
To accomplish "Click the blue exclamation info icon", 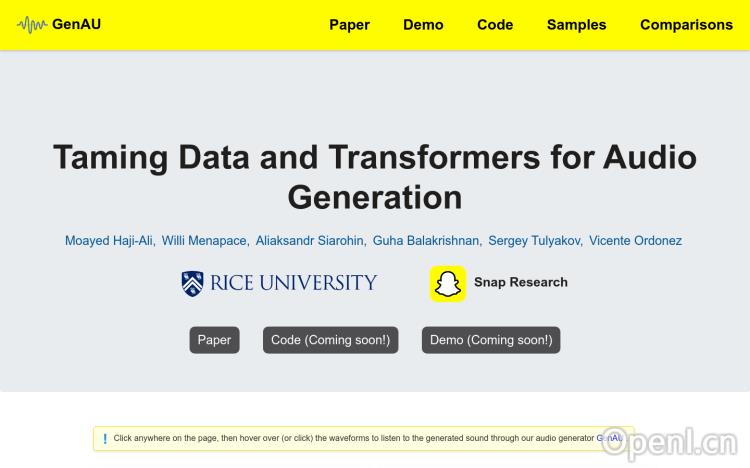I will tap(105, 438).
